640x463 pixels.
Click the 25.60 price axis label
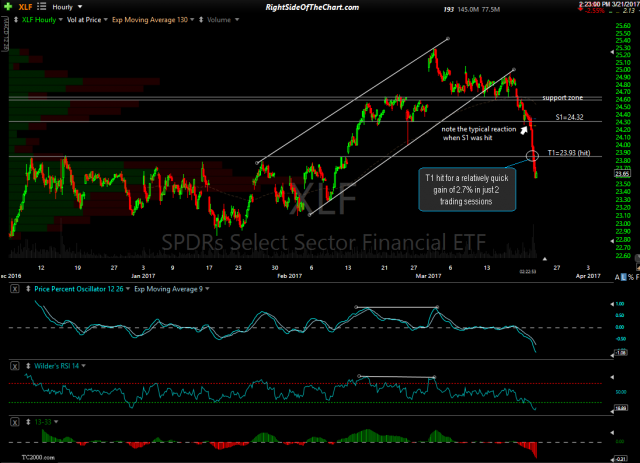(x=623, y=26)
